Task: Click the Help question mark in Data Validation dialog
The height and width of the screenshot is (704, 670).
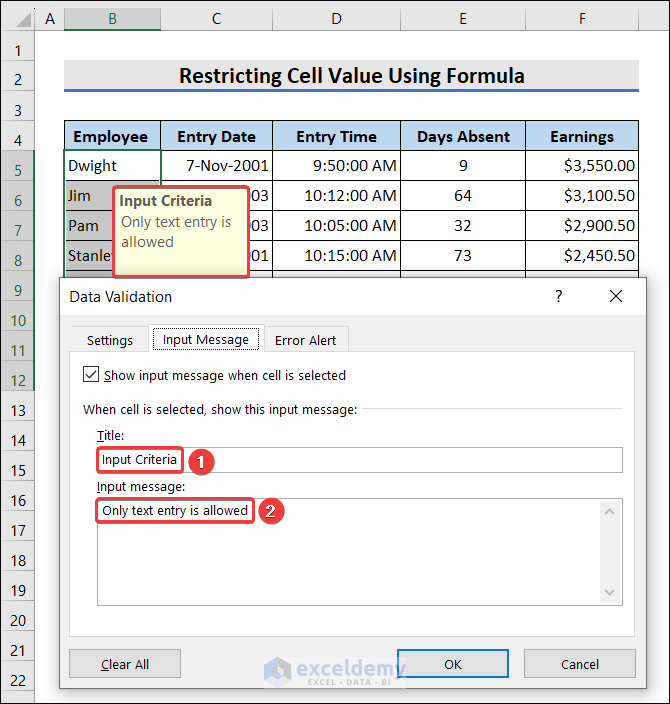Action: pos(558,296)
